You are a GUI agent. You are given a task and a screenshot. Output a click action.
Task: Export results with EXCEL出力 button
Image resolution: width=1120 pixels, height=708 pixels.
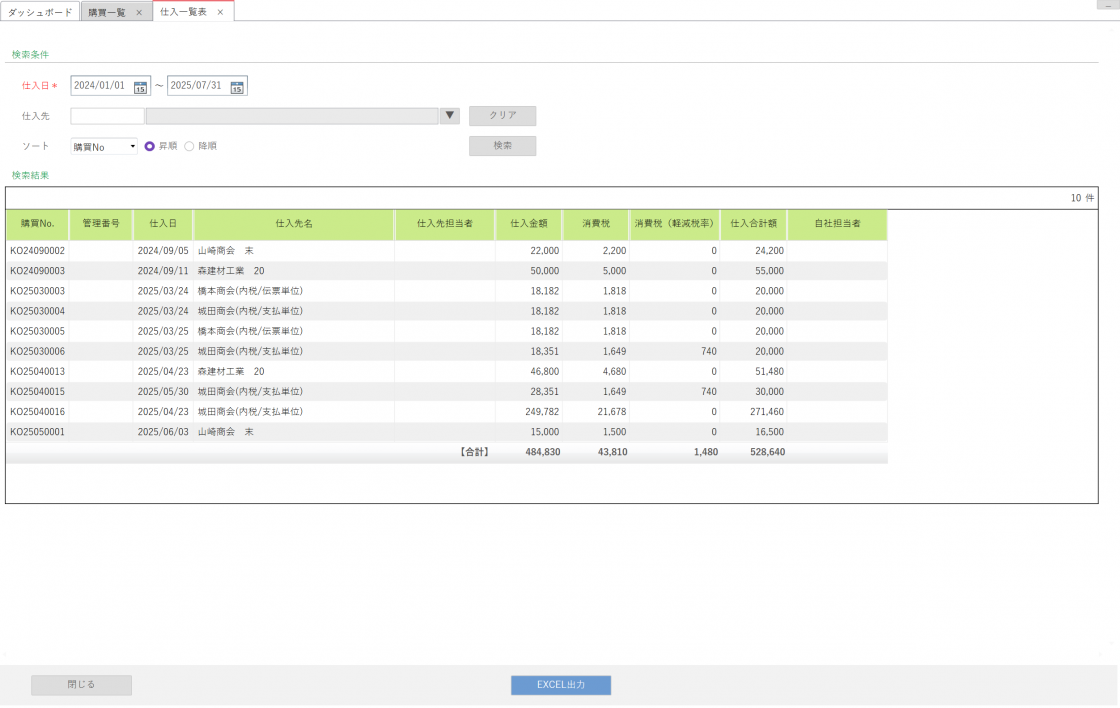[x=560, y=685]
